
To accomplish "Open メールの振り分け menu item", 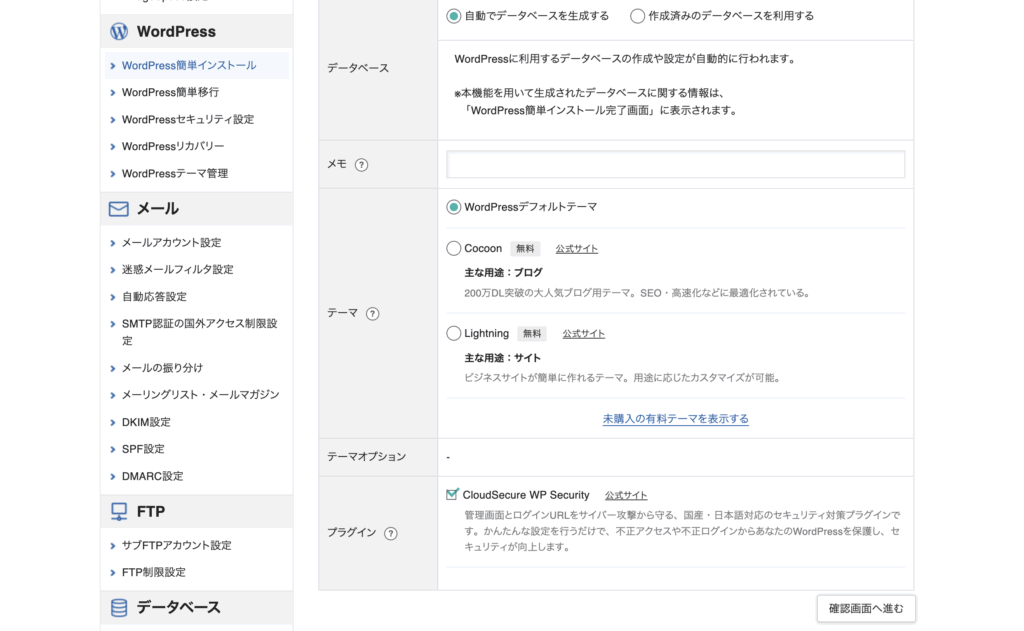I will point(163,368).
